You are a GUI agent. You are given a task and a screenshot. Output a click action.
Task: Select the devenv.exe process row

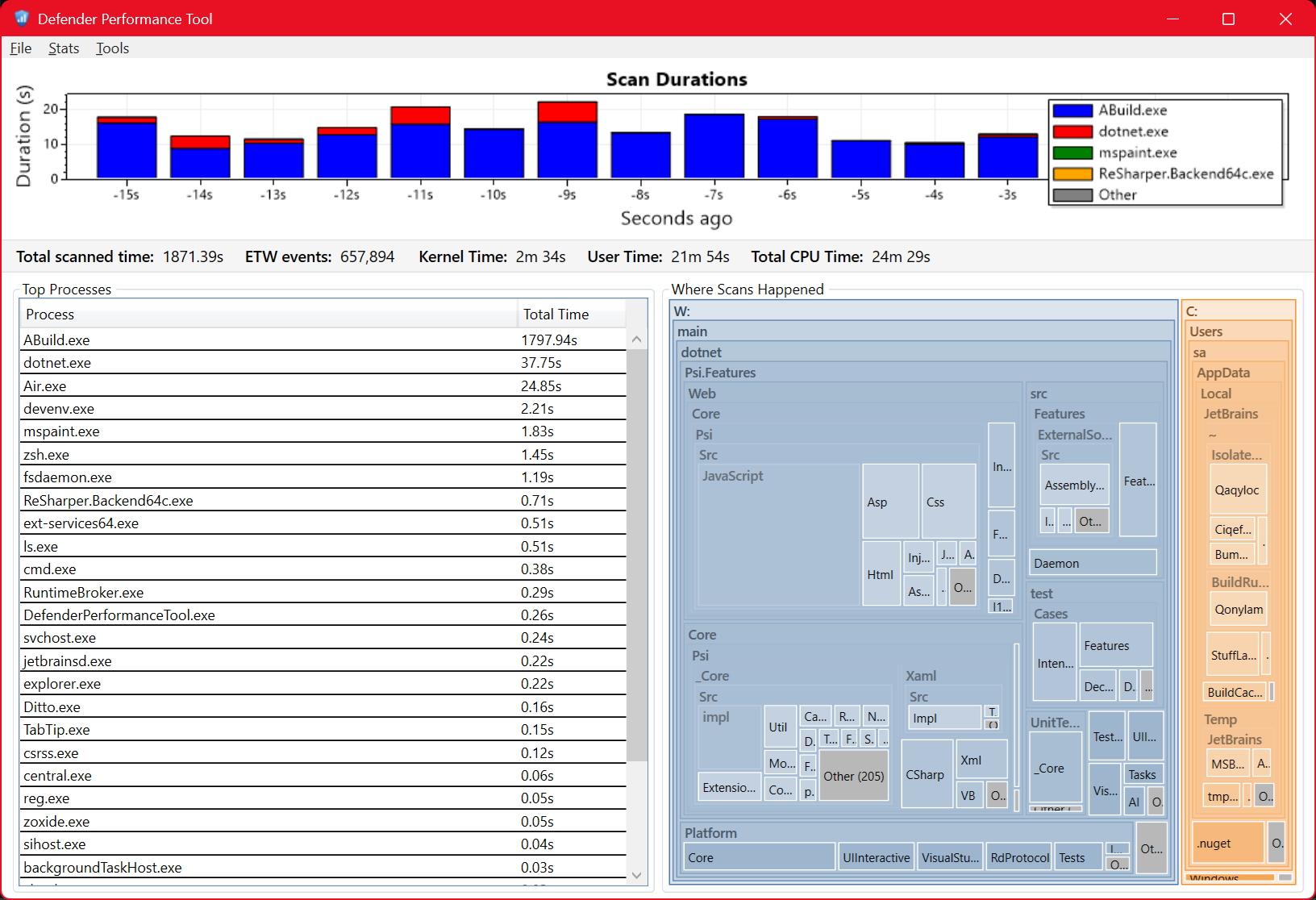tap(323, 409)
